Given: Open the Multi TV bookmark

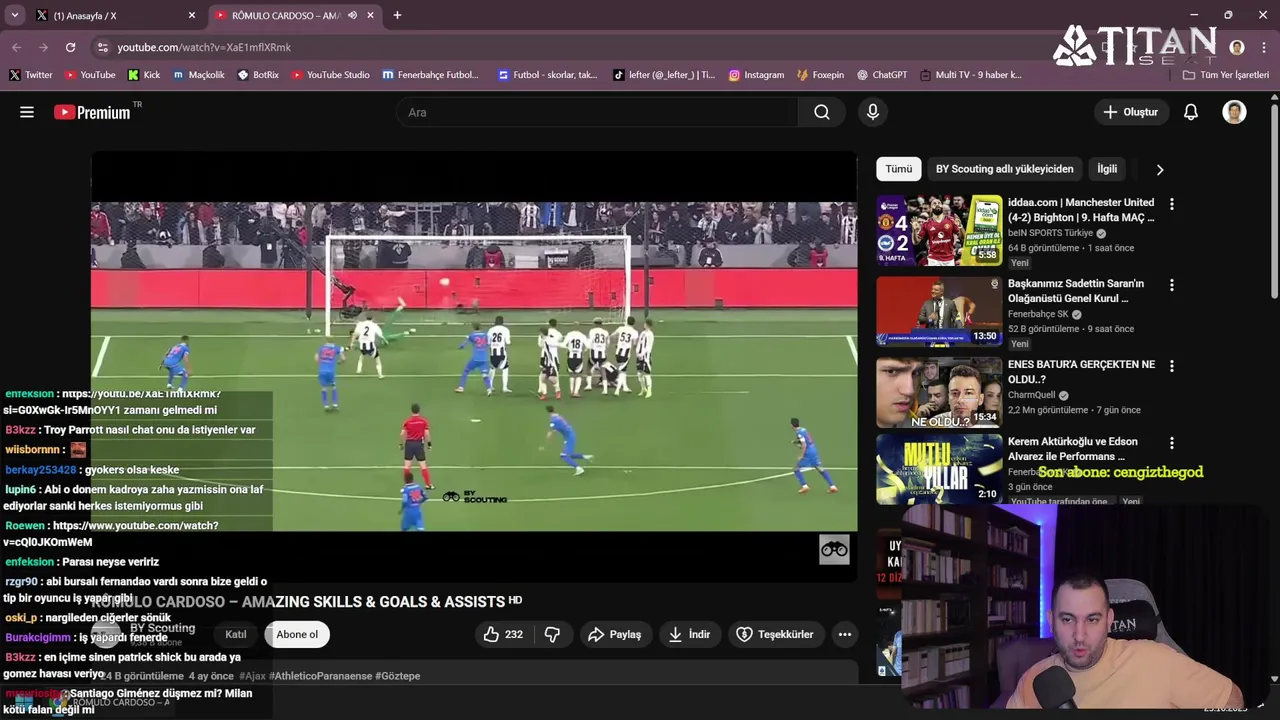Looking at the screenshot, I should (971, 75).
